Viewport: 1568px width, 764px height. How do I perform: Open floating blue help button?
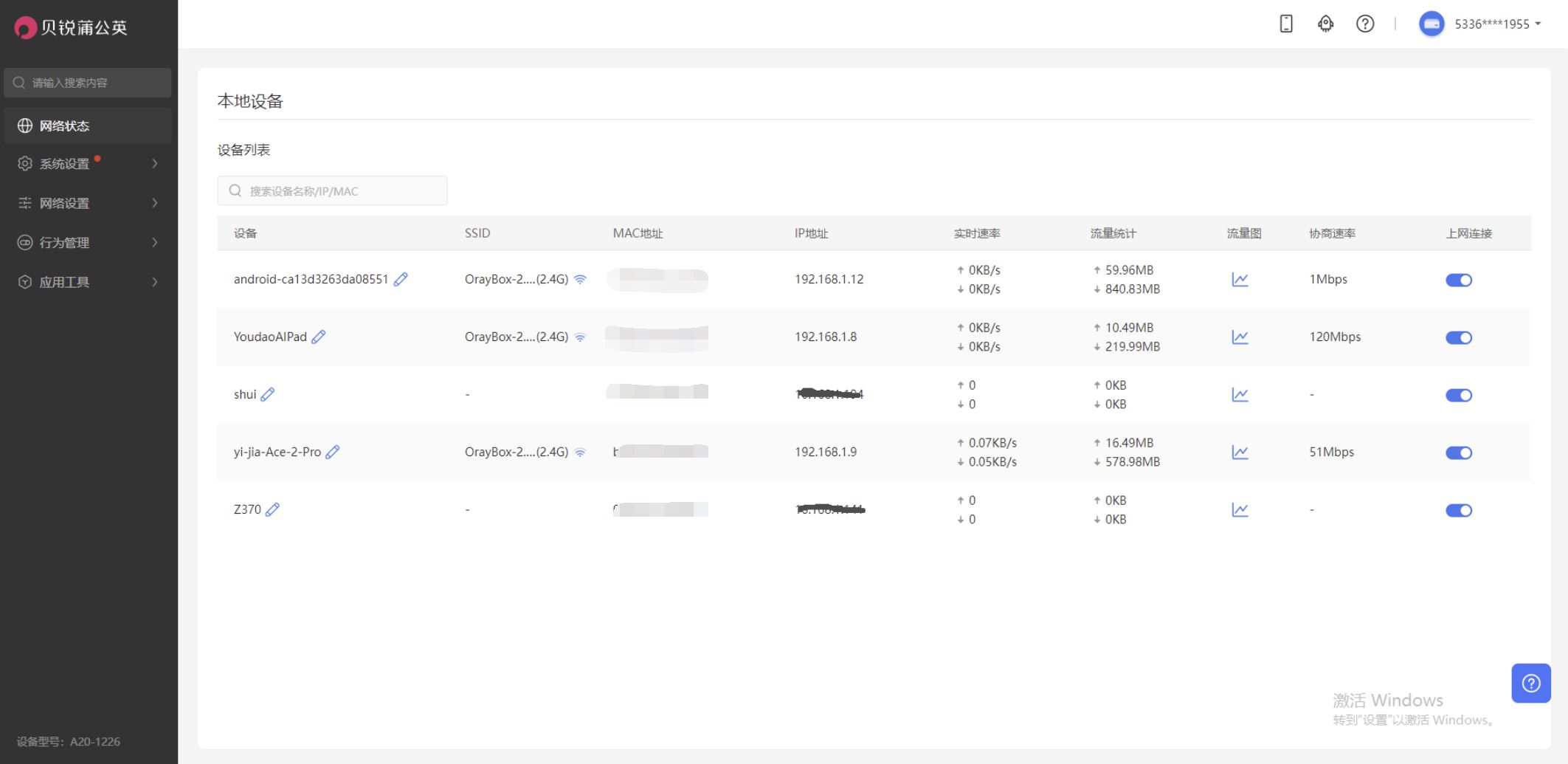click(x=1531, y=684)
